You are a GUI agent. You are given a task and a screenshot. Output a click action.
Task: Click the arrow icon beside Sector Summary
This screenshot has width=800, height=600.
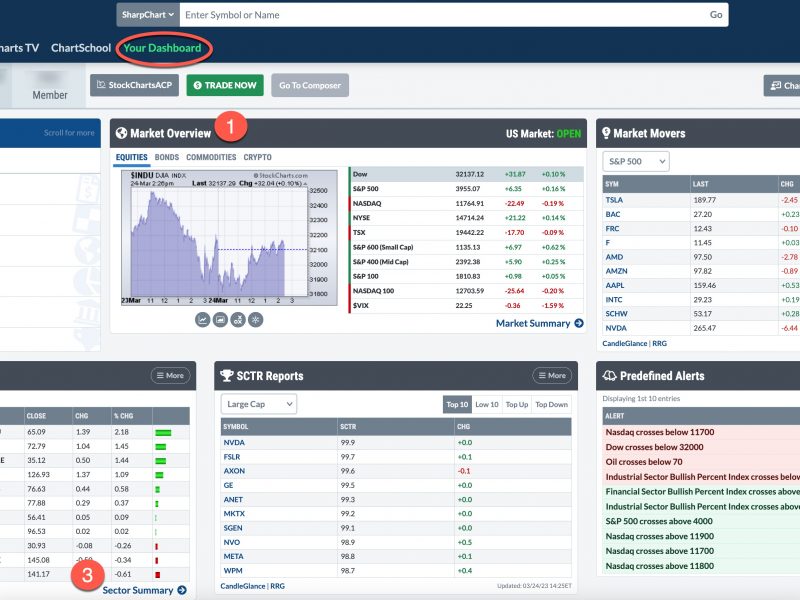[x=182, y=590]
